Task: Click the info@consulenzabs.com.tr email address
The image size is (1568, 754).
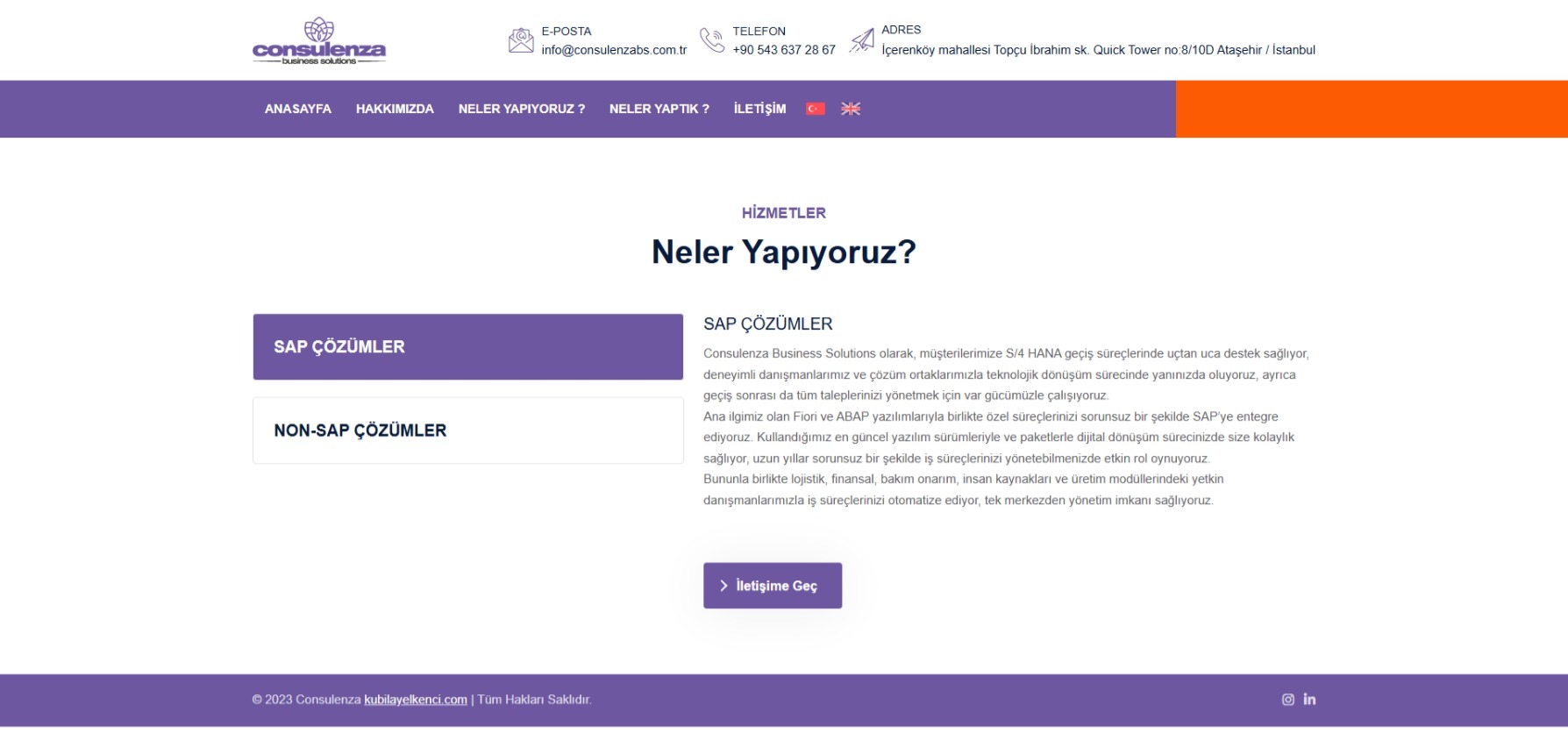Action: (614, 50)
